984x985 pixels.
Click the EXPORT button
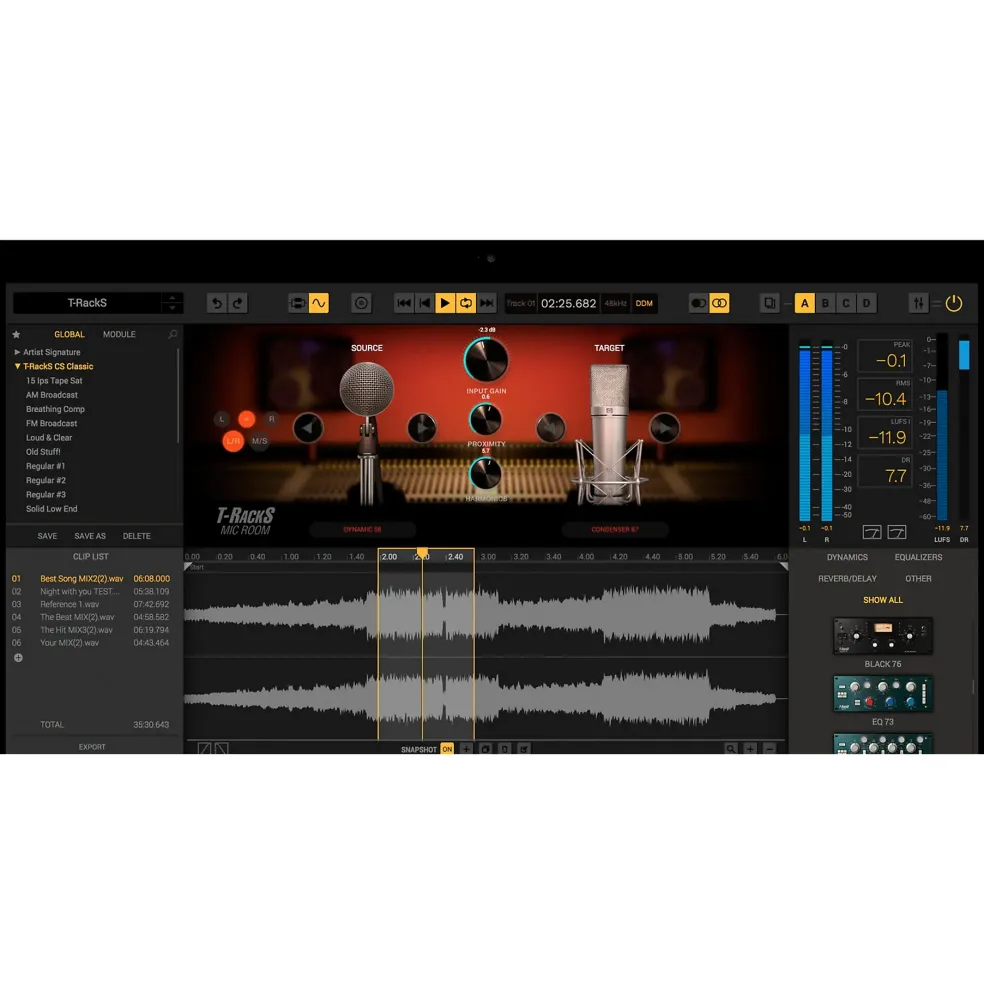coord(92,748)
